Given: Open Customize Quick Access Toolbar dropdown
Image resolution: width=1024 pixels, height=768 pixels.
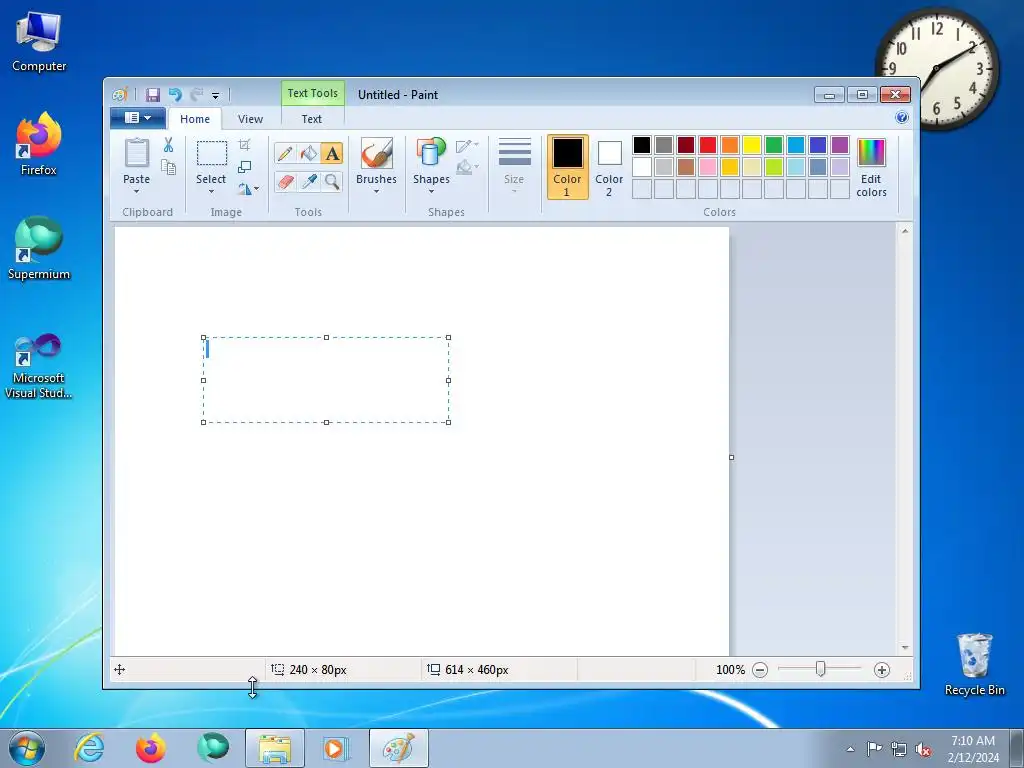Looking at the screenshot, I should pyautogui.click(x=216, y=95).
